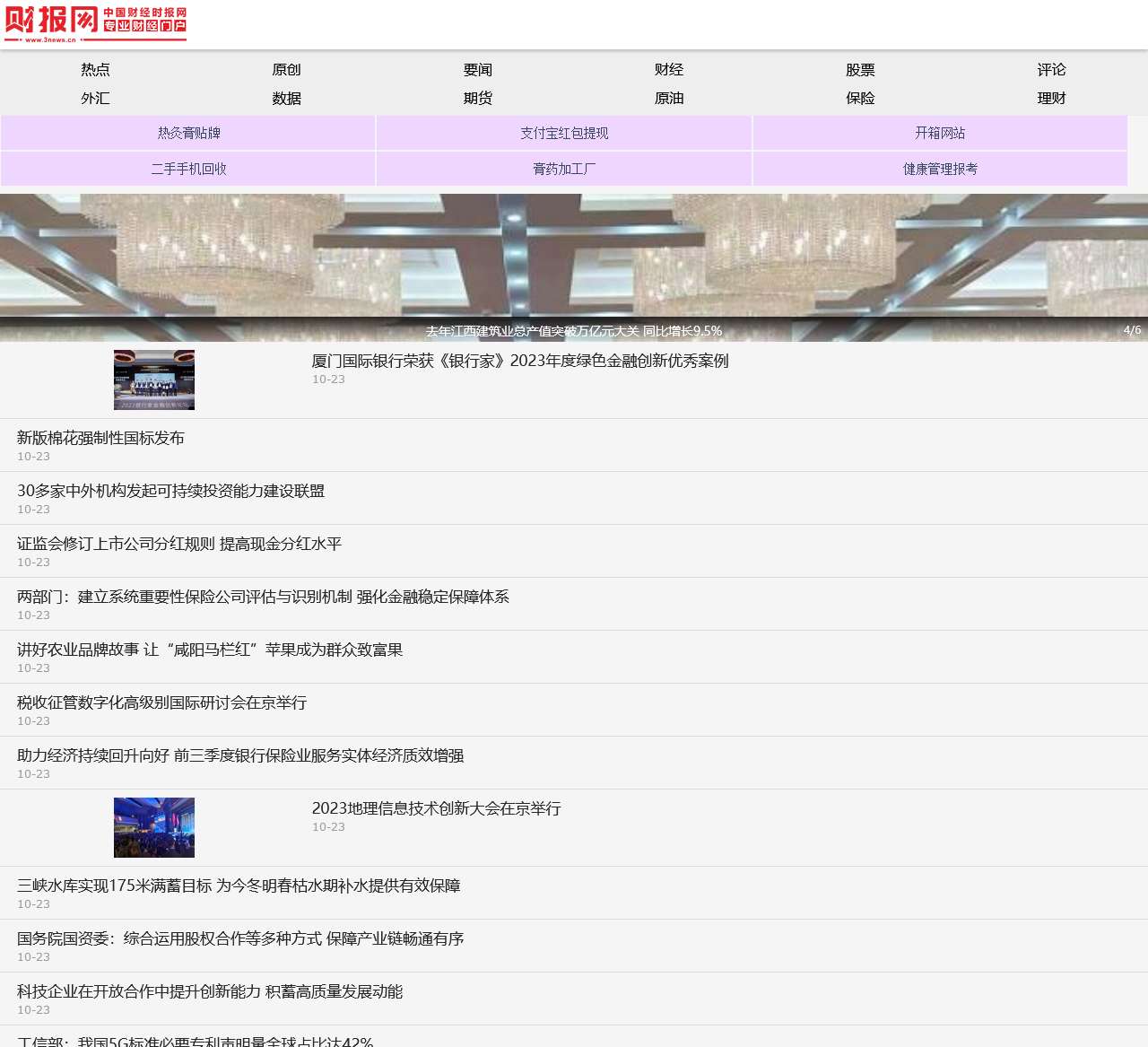
Task: Go to the 理财 channel
Action: tap(1052, 99)
